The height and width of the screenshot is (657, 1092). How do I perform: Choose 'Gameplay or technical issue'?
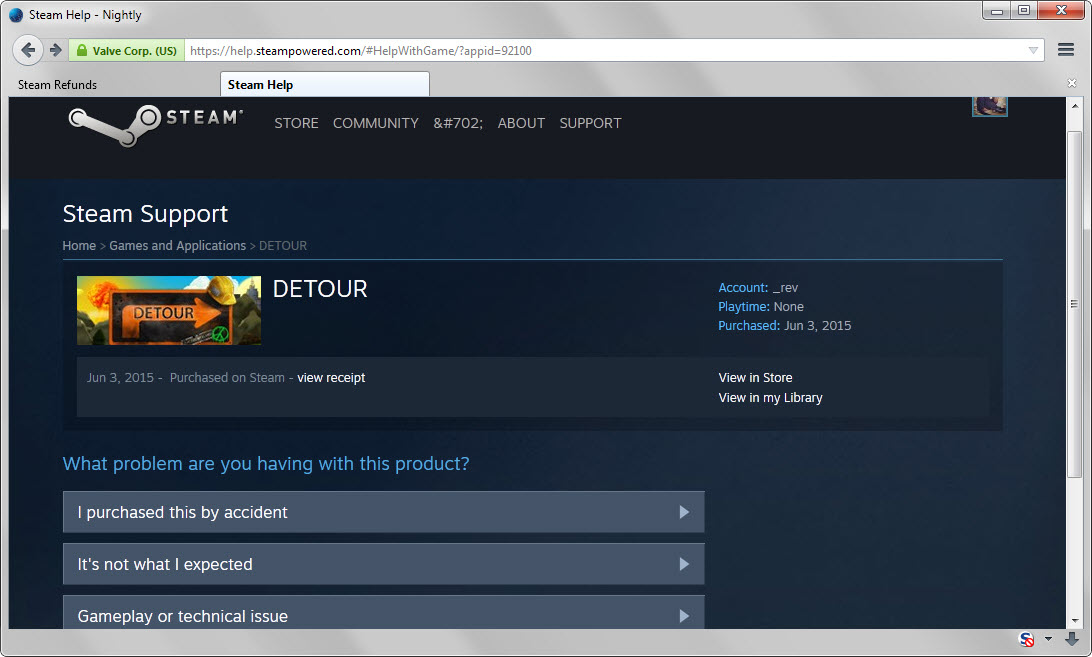tap(384, 612)
